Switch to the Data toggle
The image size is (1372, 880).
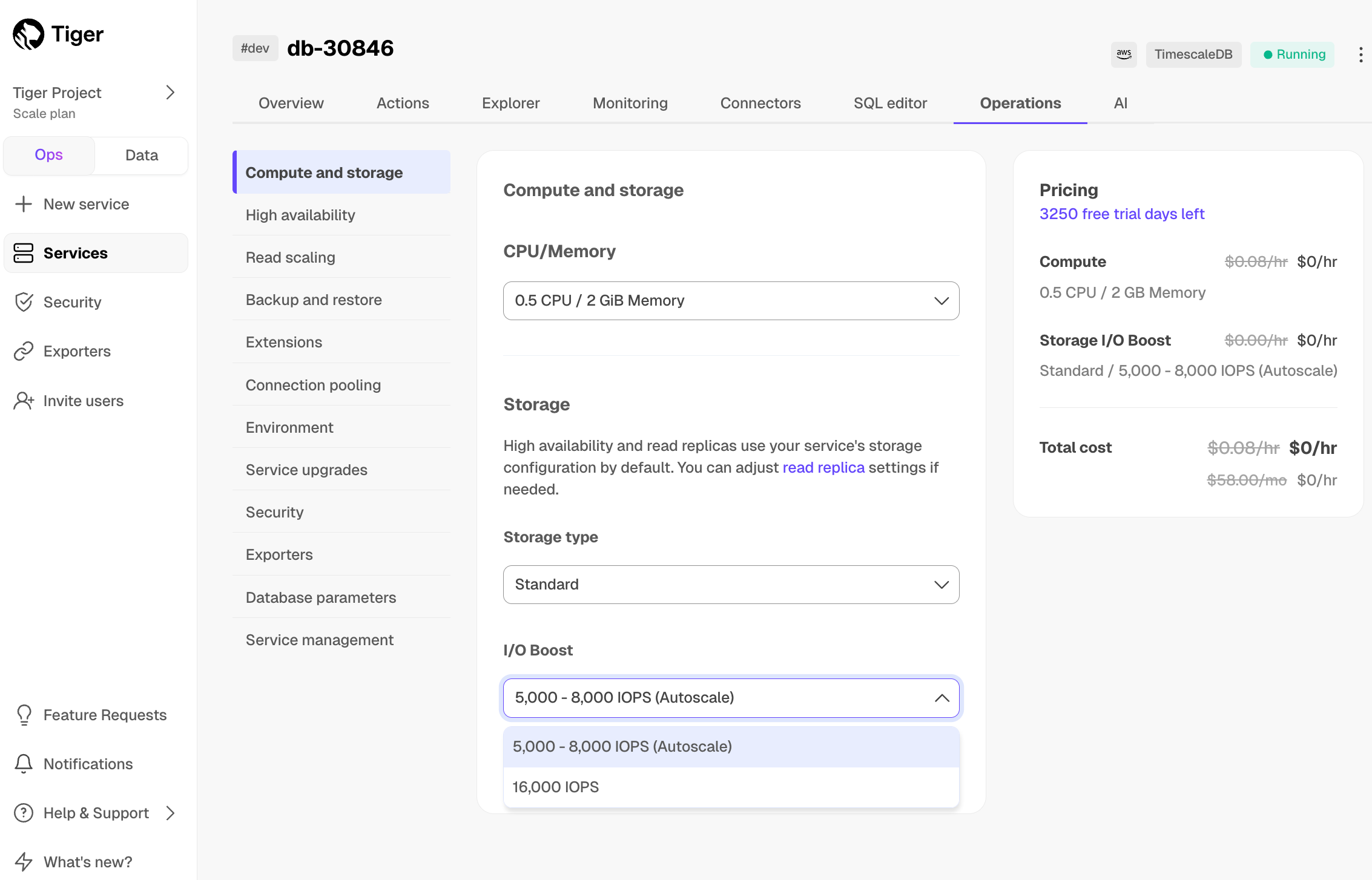[142, 155]
